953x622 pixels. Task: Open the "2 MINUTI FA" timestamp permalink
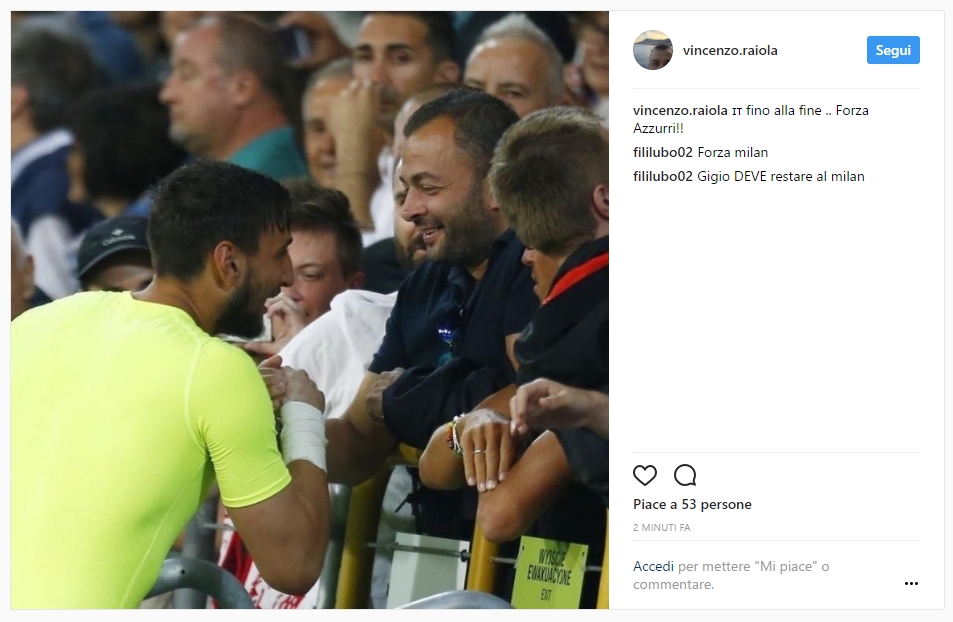coord(661,528)
